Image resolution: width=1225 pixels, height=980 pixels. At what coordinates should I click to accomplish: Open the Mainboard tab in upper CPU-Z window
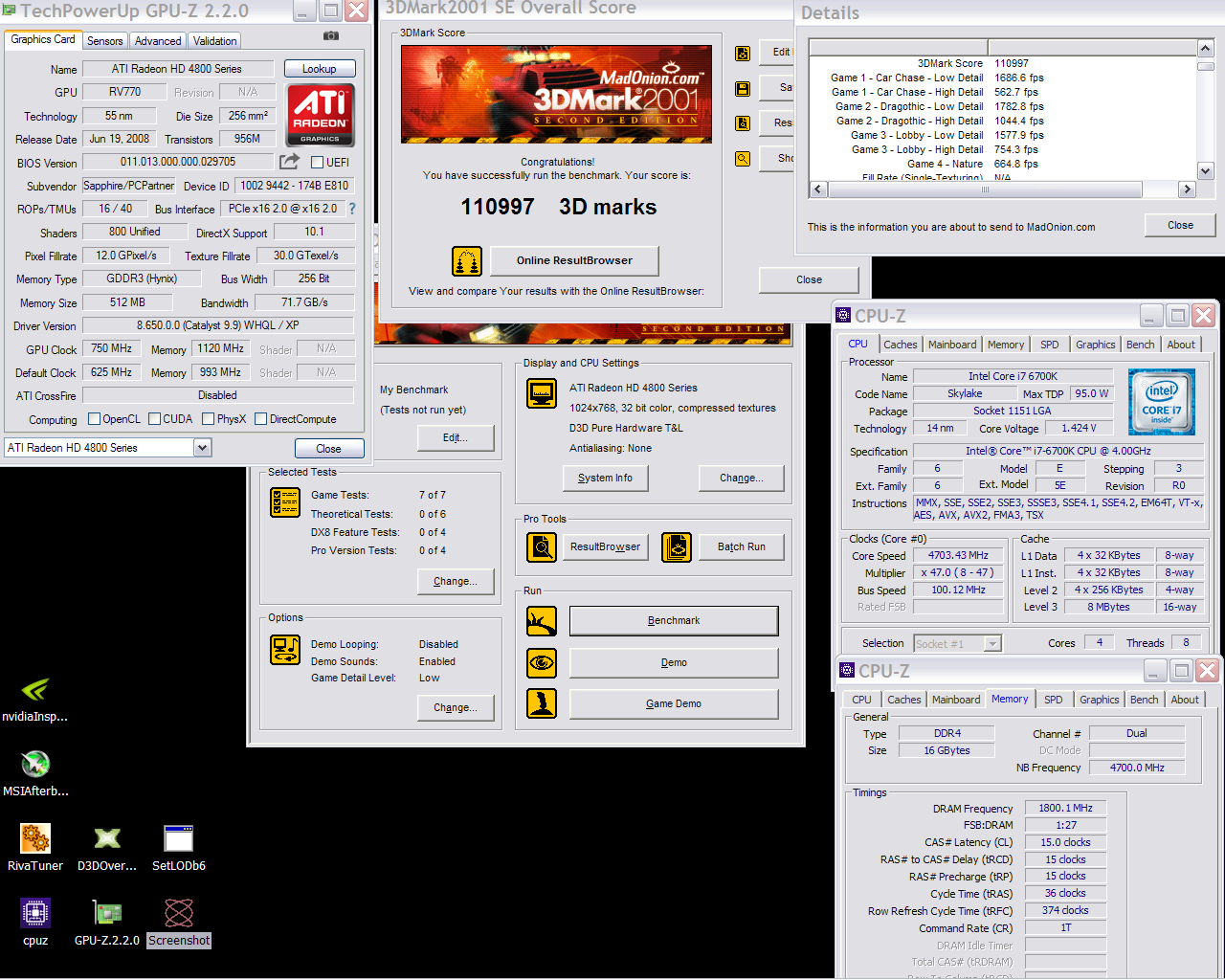(952, 345)
